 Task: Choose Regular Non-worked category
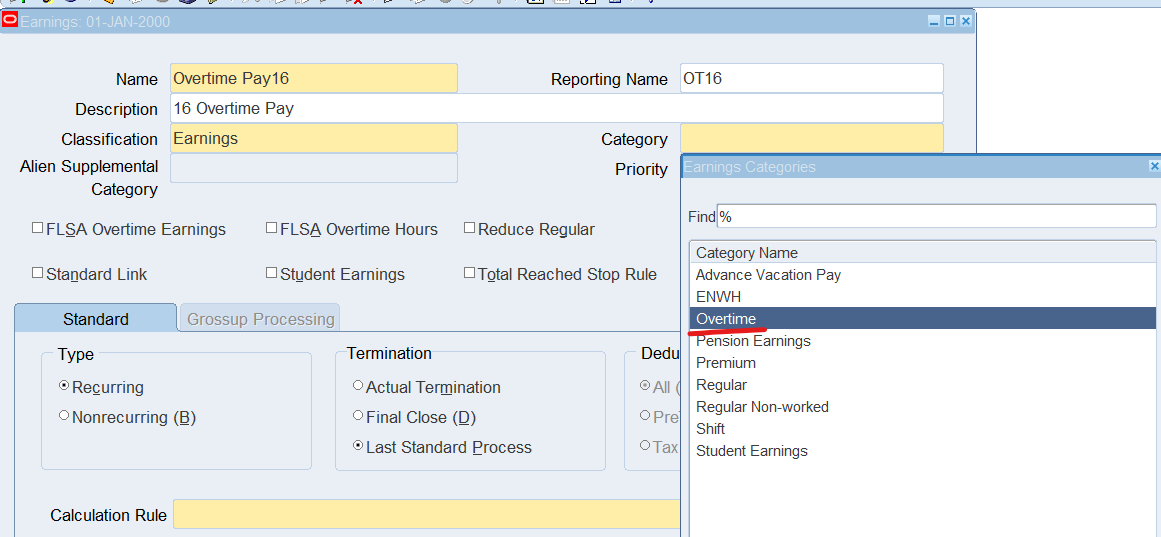click(x=762, y=407)
